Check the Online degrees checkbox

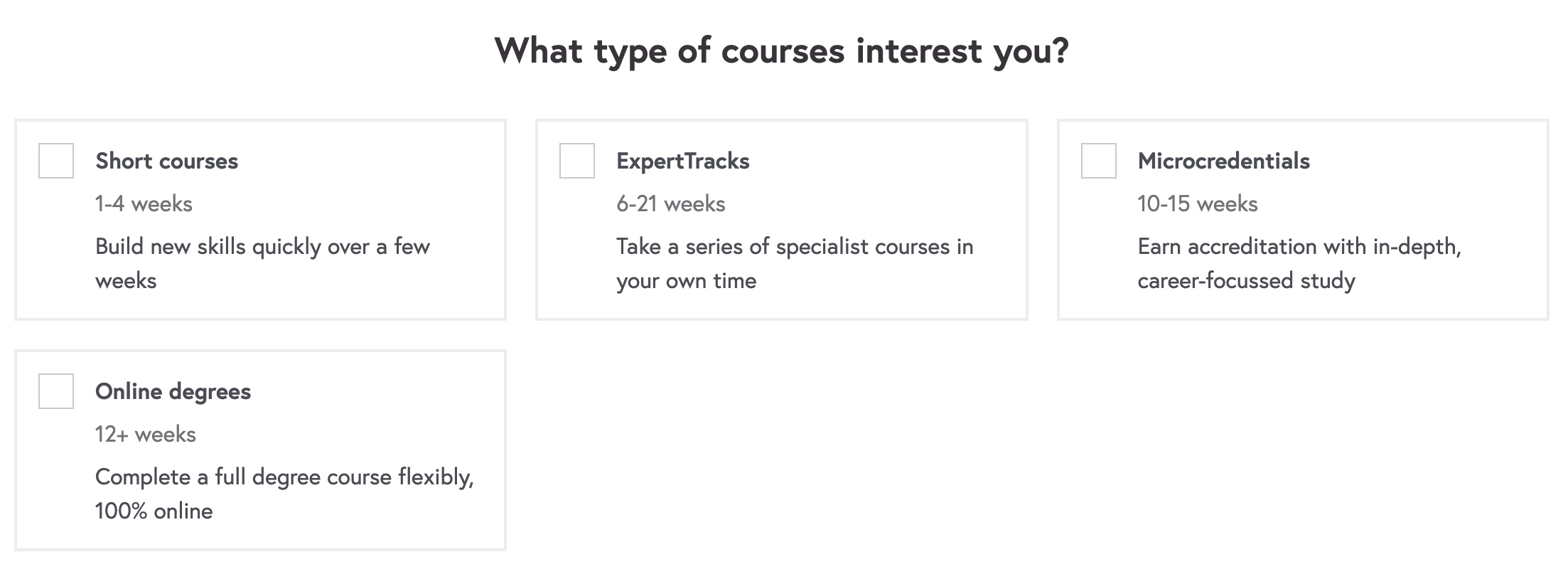pyautogui.click(x=55, y=392)
